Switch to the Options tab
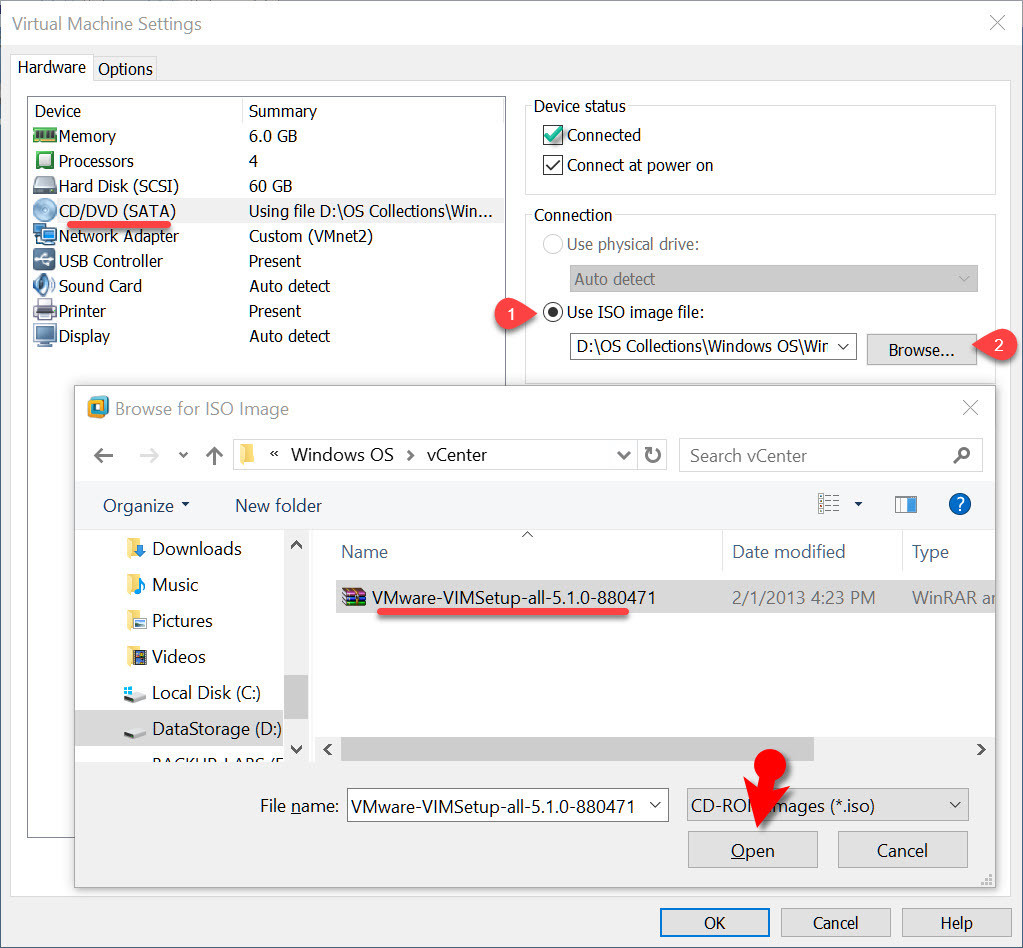Image resolution: width=1023 pixels, height=948 pixels. (x=125, y=69)
